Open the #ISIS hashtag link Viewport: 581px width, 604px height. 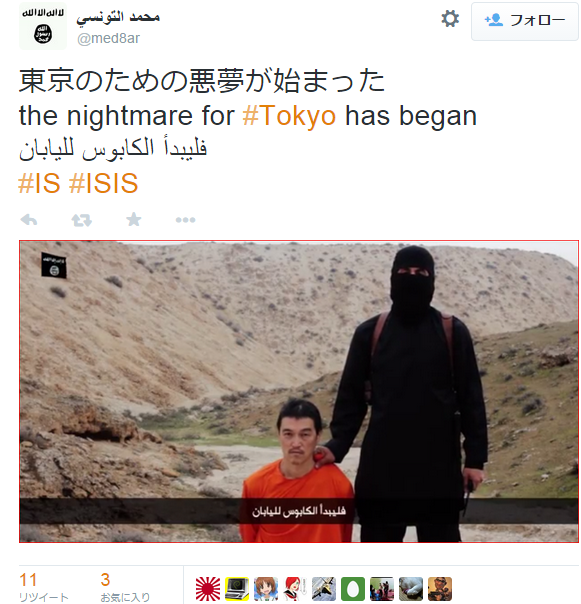103,183
